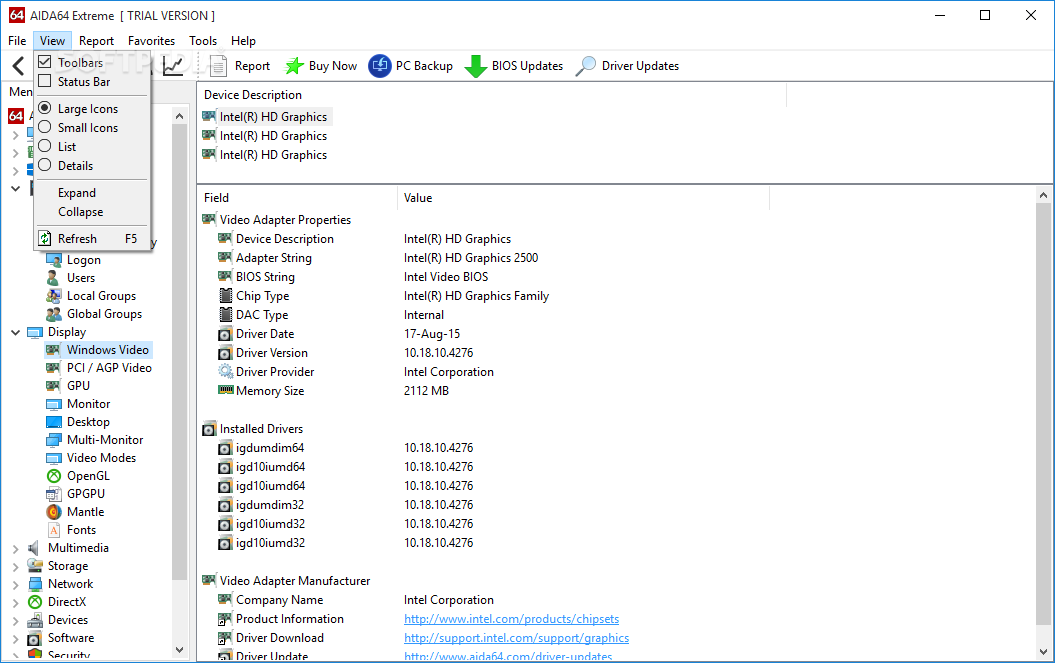
Task: Open the Help menu
Action: pos(243,40)
